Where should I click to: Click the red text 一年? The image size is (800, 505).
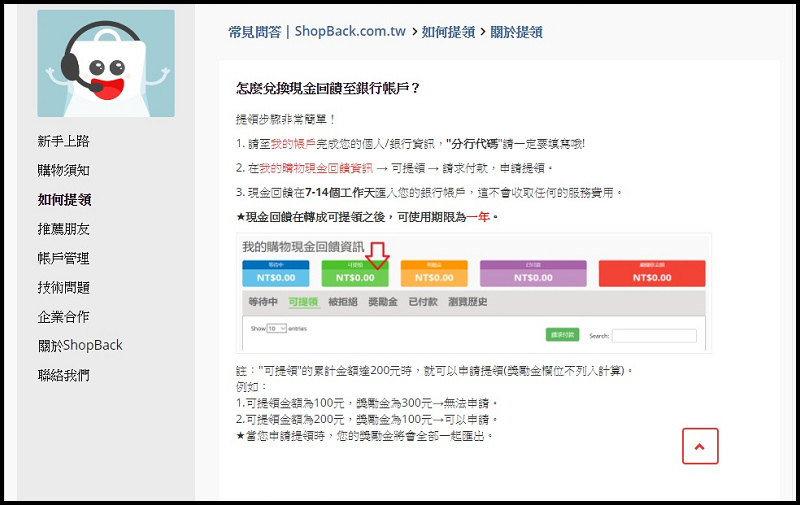(478, 217)
